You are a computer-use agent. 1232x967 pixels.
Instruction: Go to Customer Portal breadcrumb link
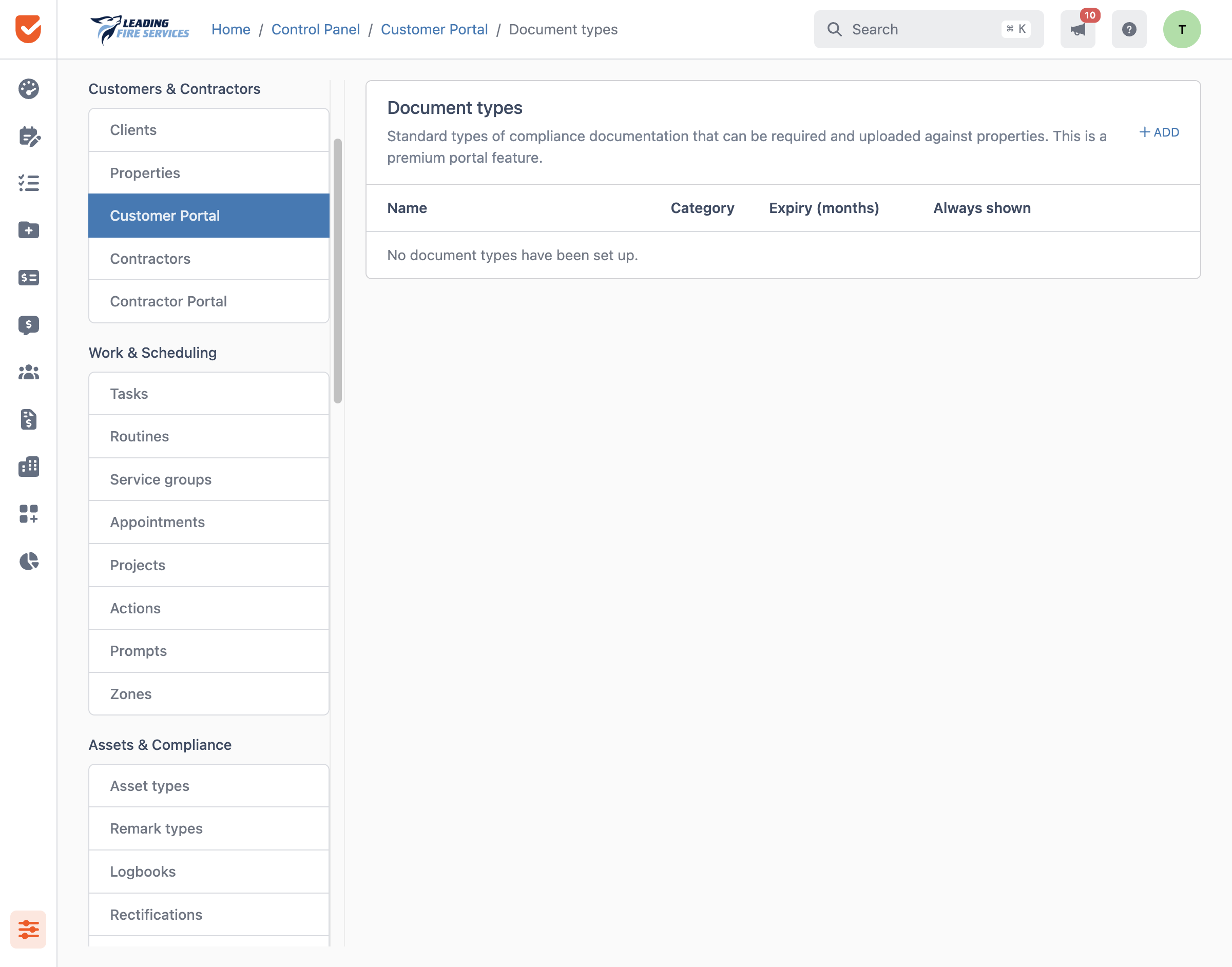(434, 29)
